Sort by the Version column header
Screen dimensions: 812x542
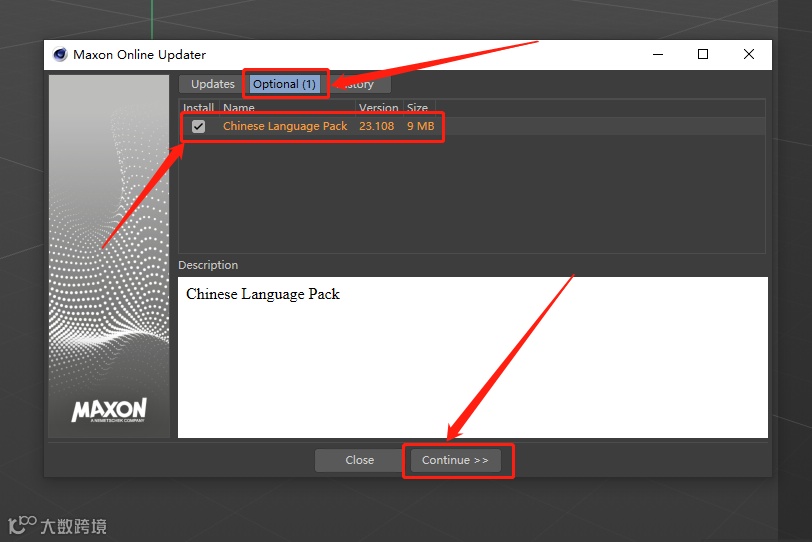click(x=379, y=108)
